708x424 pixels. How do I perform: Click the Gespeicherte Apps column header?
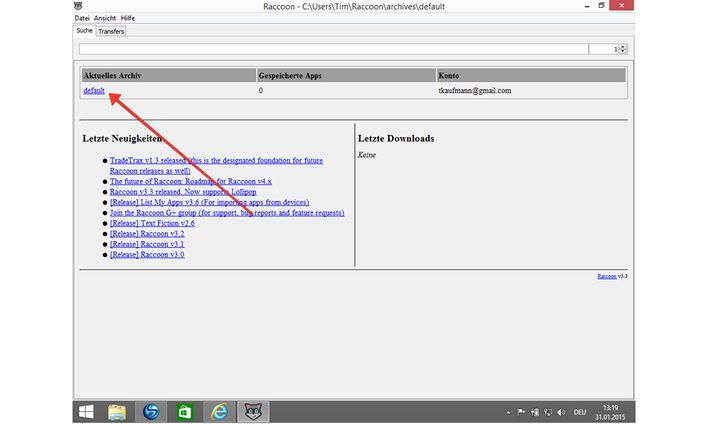(x=346, y=75)
